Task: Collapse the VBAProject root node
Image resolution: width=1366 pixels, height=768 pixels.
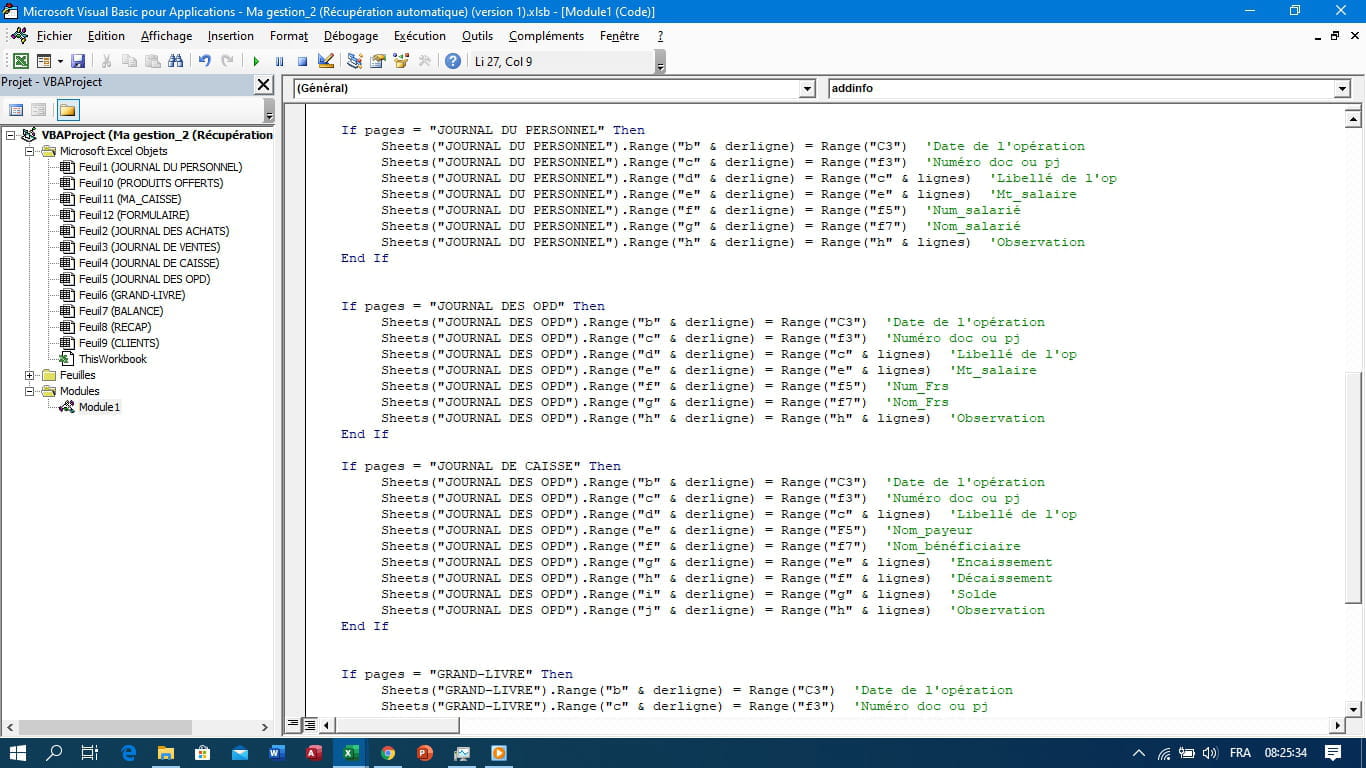Action: click(10, 135)
